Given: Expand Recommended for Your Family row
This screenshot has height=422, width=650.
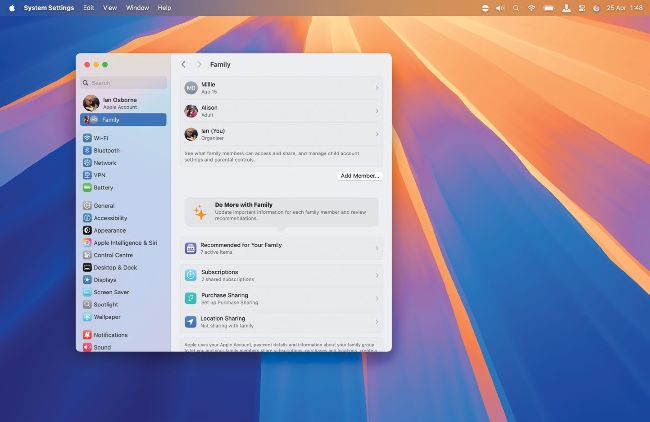Looking at the screenshot, I should [x=280, y=247].
